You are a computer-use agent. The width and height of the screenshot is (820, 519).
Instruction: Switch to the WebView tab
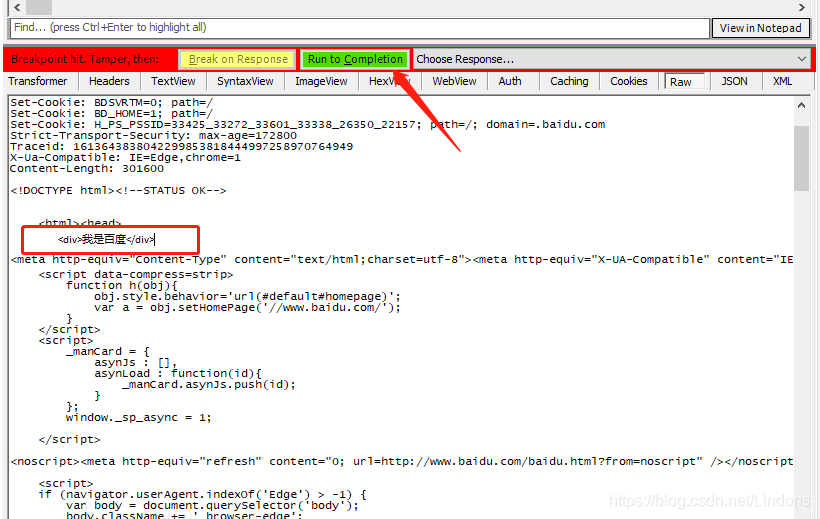pos(454,81)
